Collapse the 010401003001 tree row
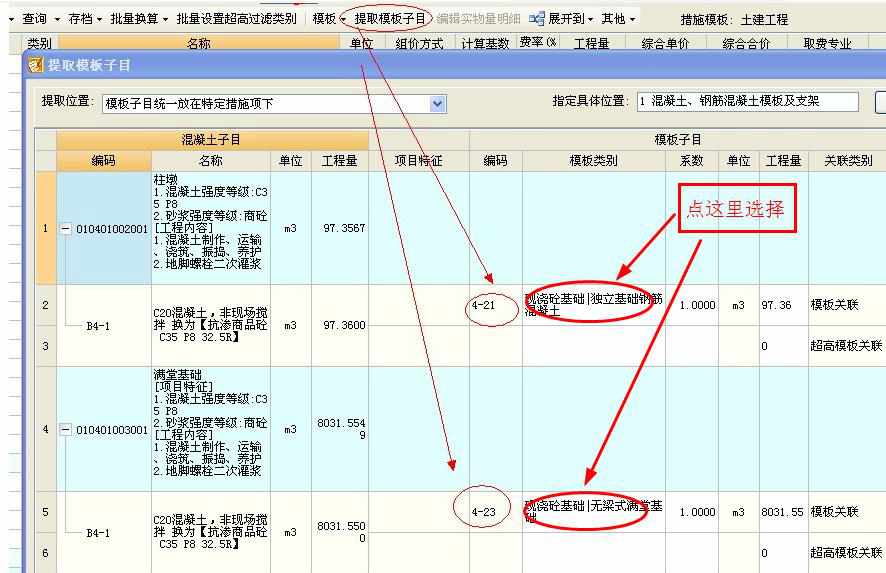886x573 pixels. tap(66, 430)
